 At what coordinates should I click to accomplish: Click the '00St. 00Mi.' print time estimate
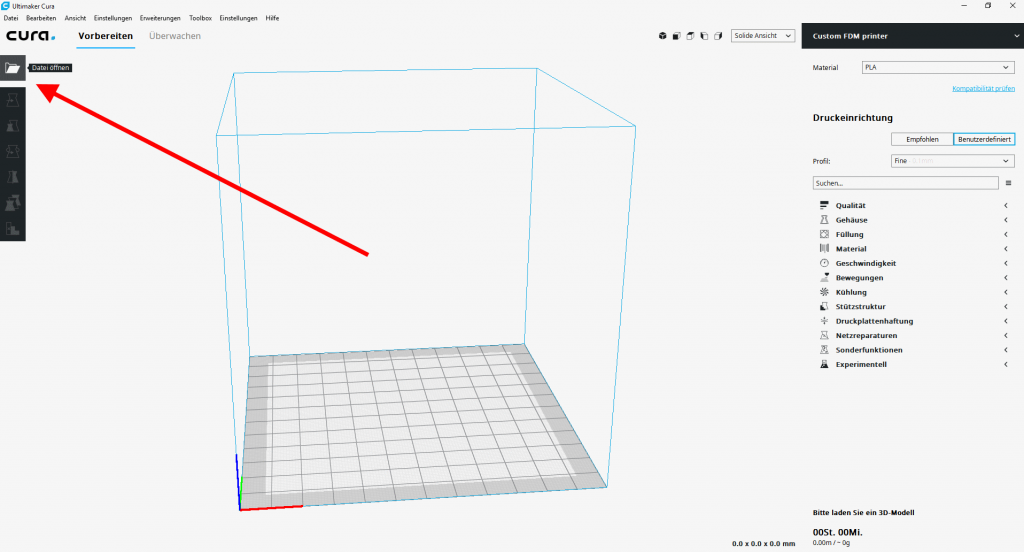coord(837,532)
